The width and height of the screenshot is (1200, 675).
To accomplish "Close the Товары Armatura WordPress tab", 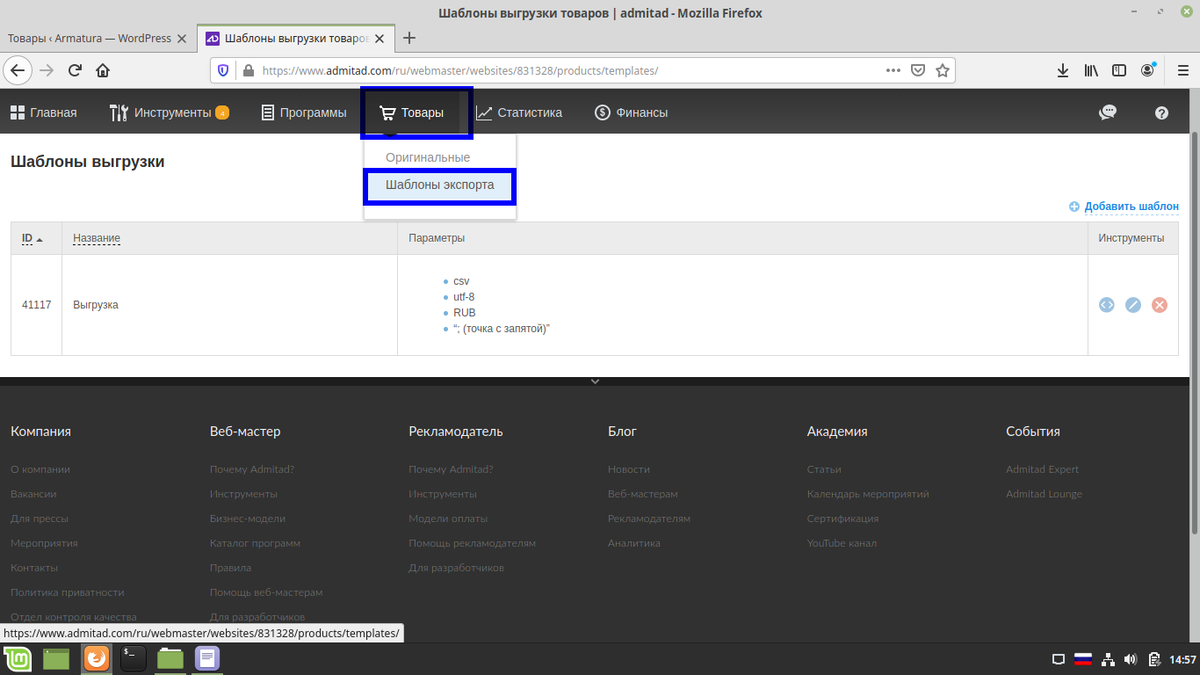I will tap(181, 38).
